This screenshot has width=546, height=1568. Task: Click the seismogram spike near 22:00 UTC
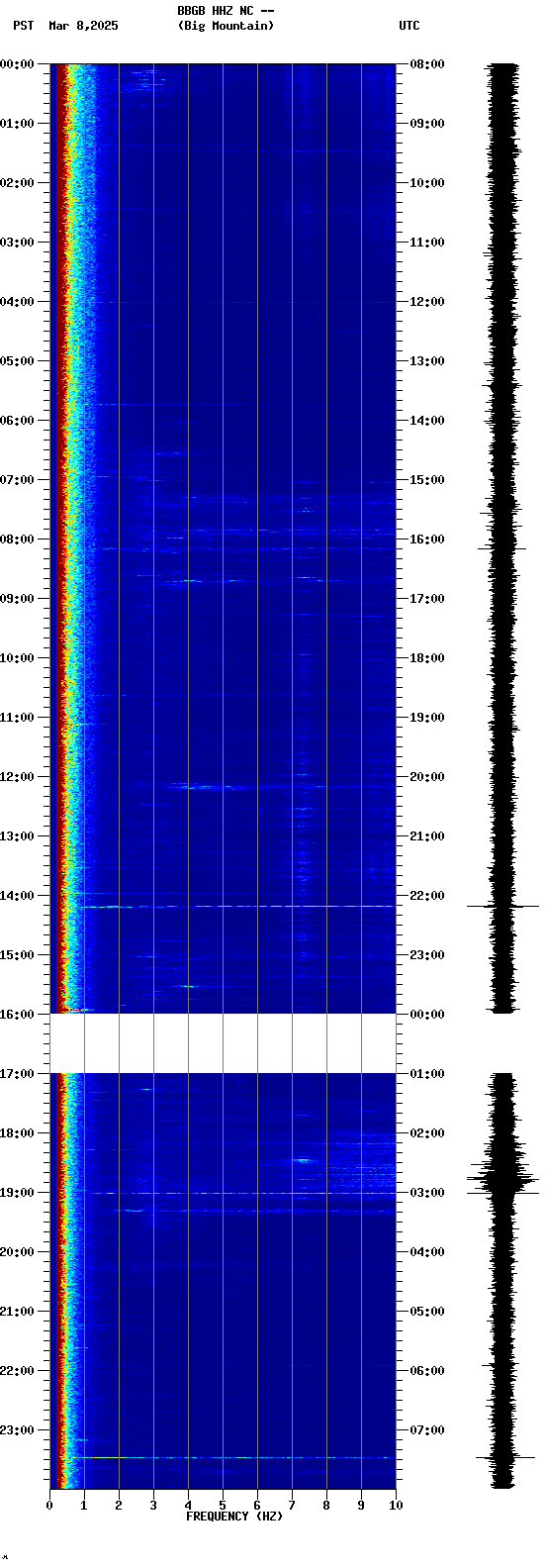point(503,906)
